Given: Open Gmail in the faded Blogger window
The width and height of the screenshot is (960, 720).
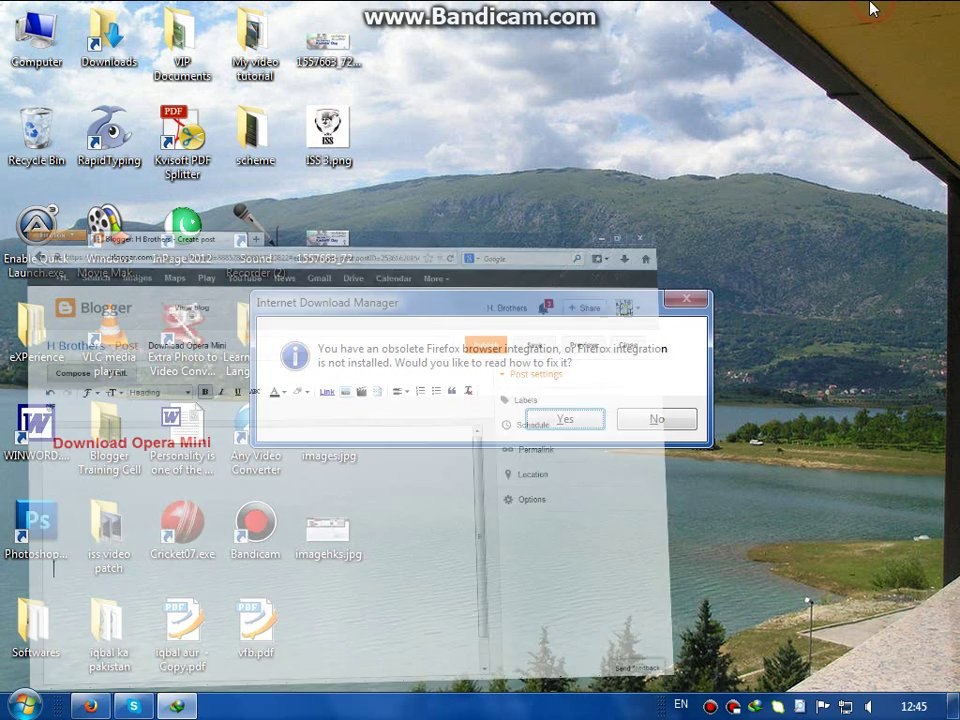Looking at the screenshot, I should pos(319,279).
